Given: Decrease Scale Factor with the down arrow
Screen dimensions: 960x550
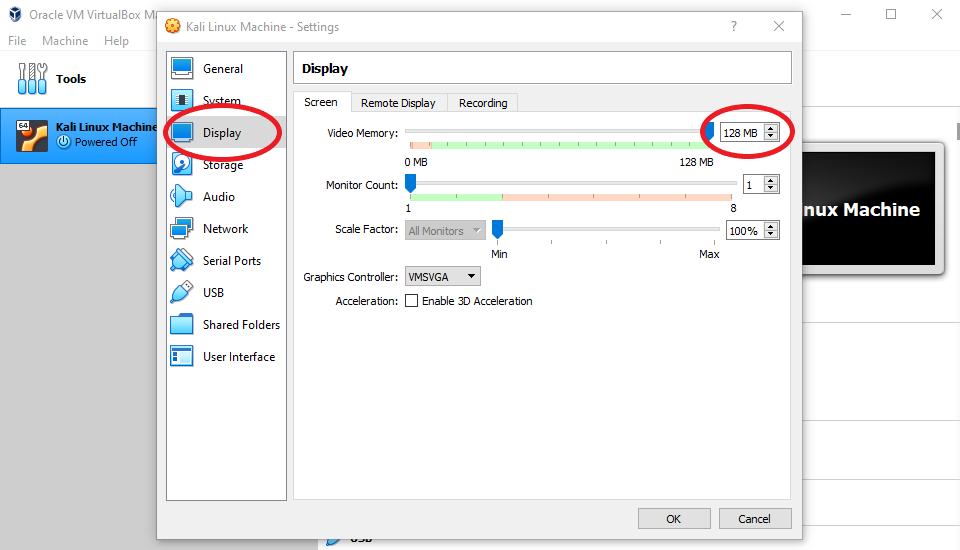Looking at the screenshot, I should point(771,235).
